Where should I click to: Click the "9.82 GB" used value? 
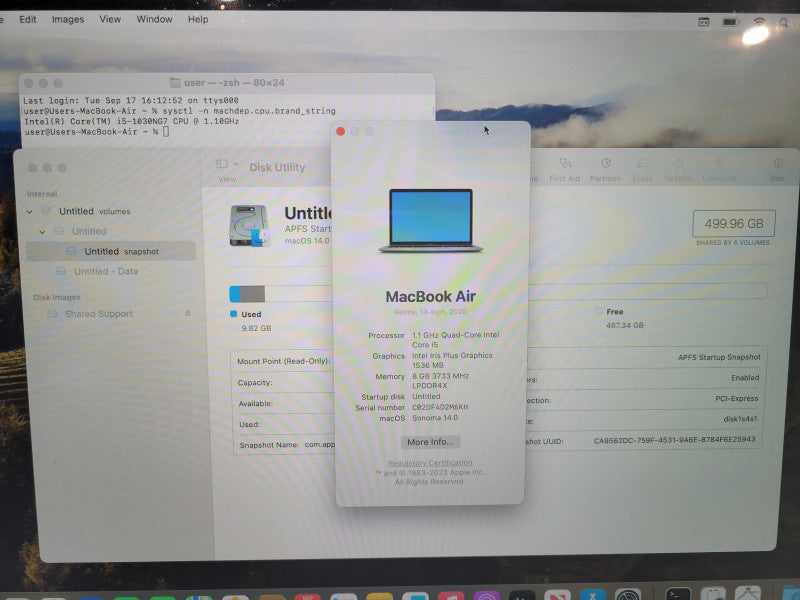coord(257,328)
